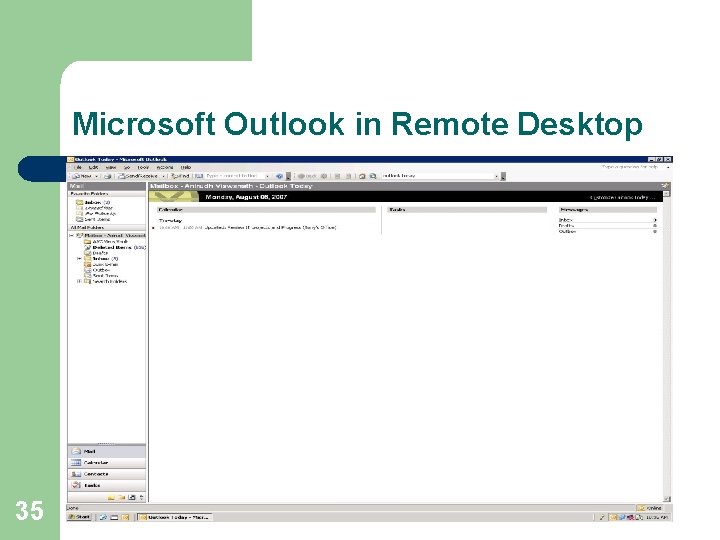This screenshot has height=540, width=720.
Task: Select the Search Folders item
Action: tap(106, 281)
